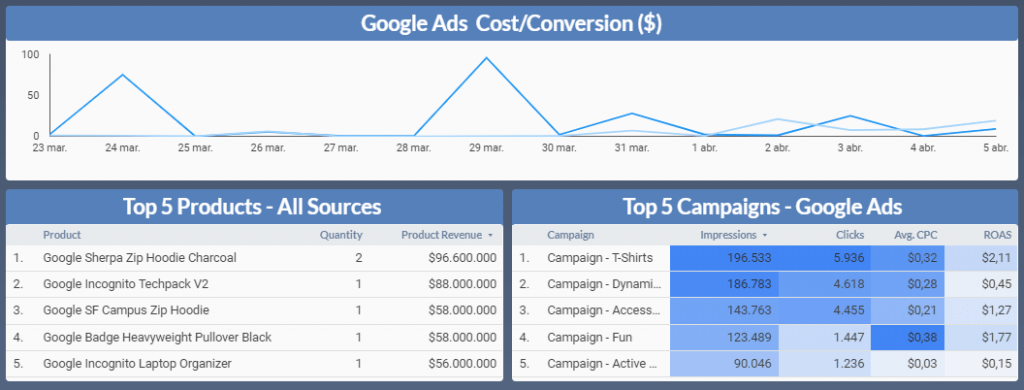
Task: Select Campaign - Active … row
Action: (x=765, y=363)
